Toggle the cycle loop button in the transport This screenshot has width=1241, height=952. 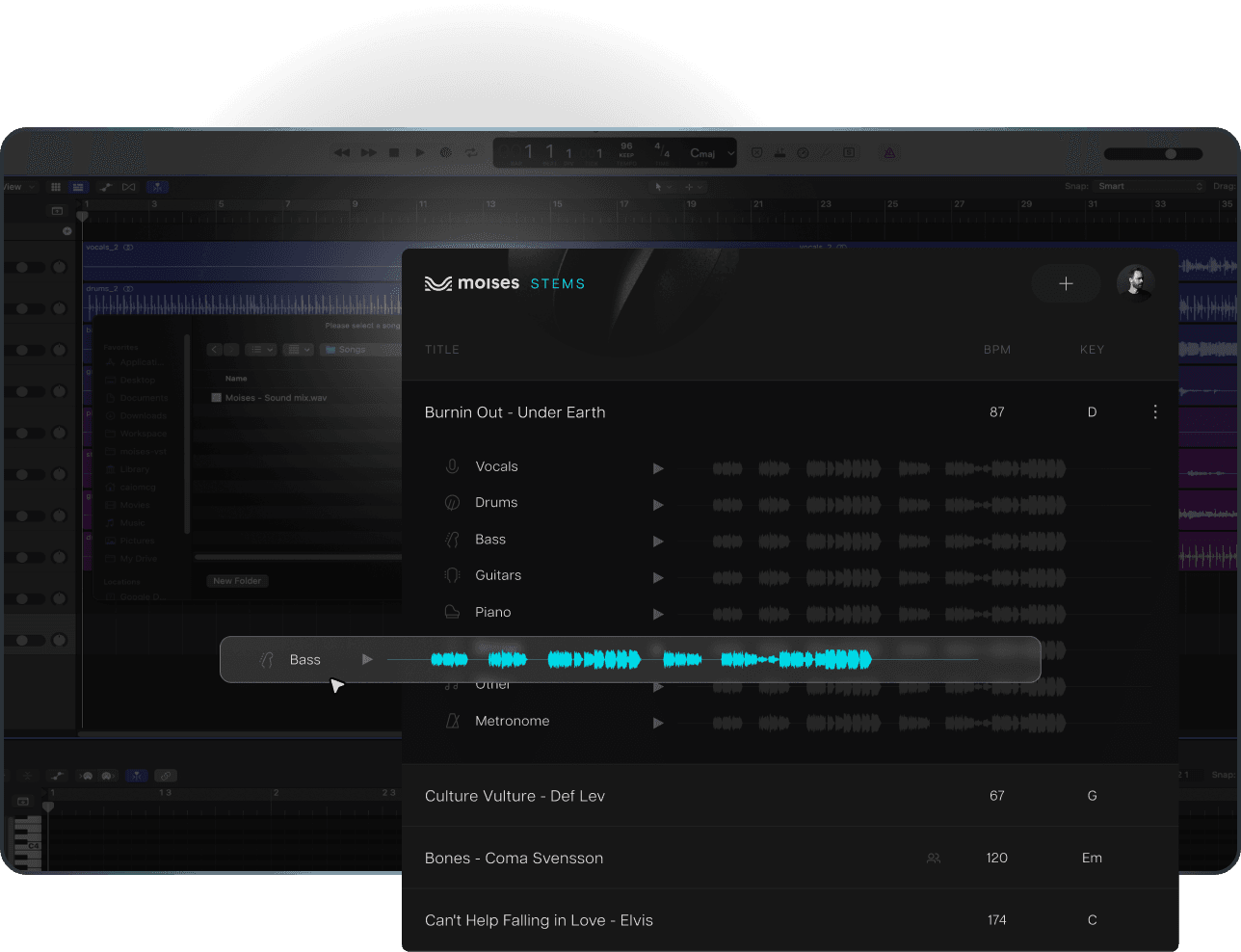click(x=471, y=152)
